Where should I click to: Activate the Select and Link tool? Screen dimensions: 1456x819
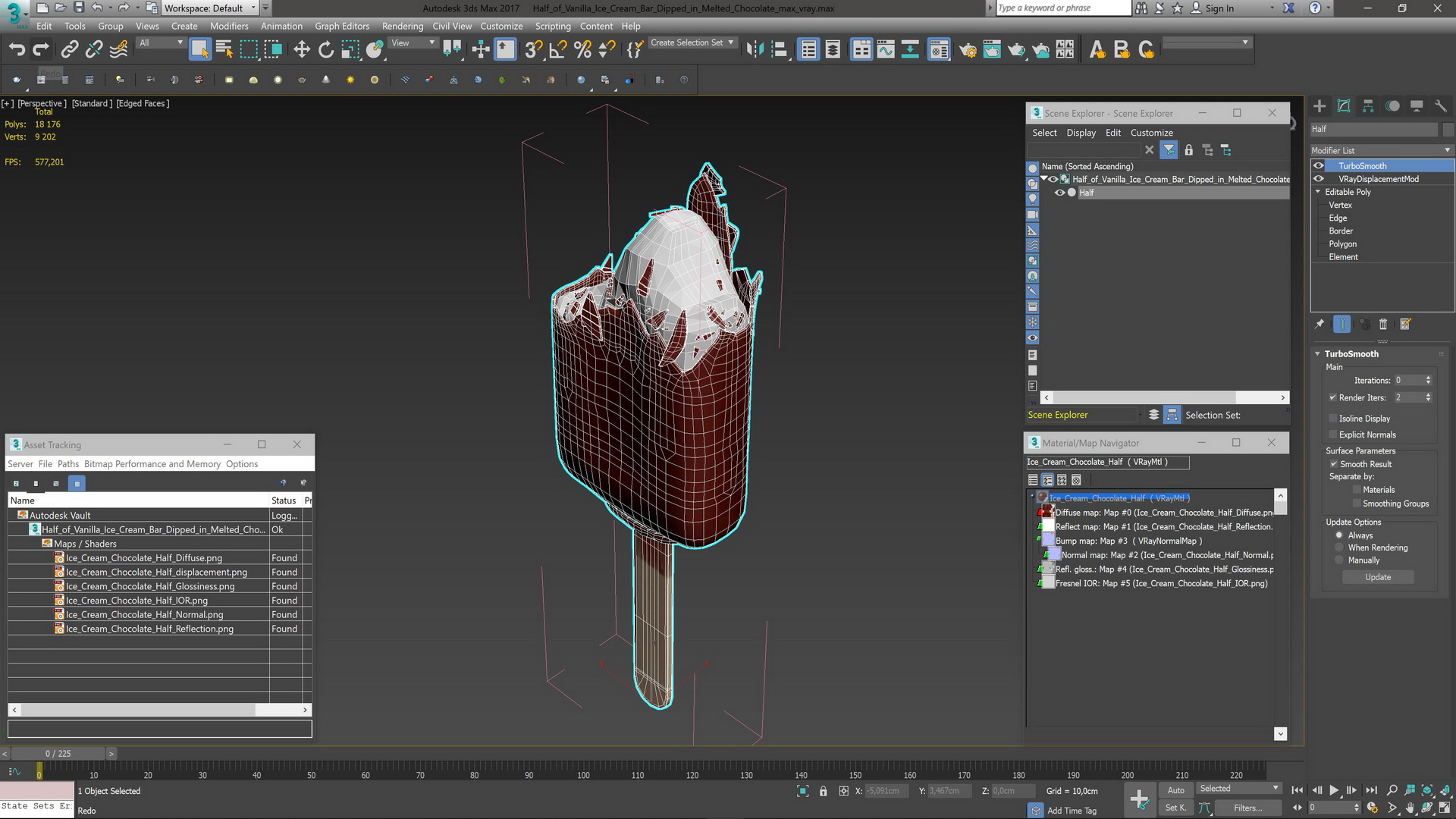(70, 50)
